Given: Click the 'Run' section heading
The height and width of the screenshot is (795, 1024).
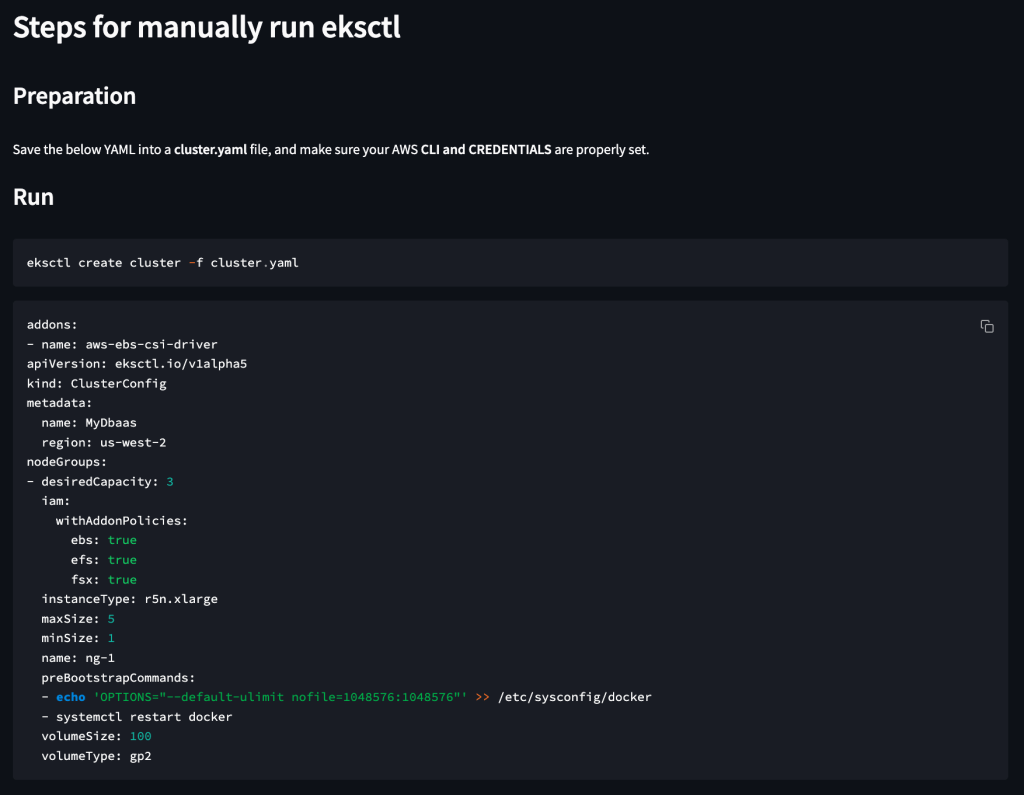Looking at the screenshot, I should 33,196.
